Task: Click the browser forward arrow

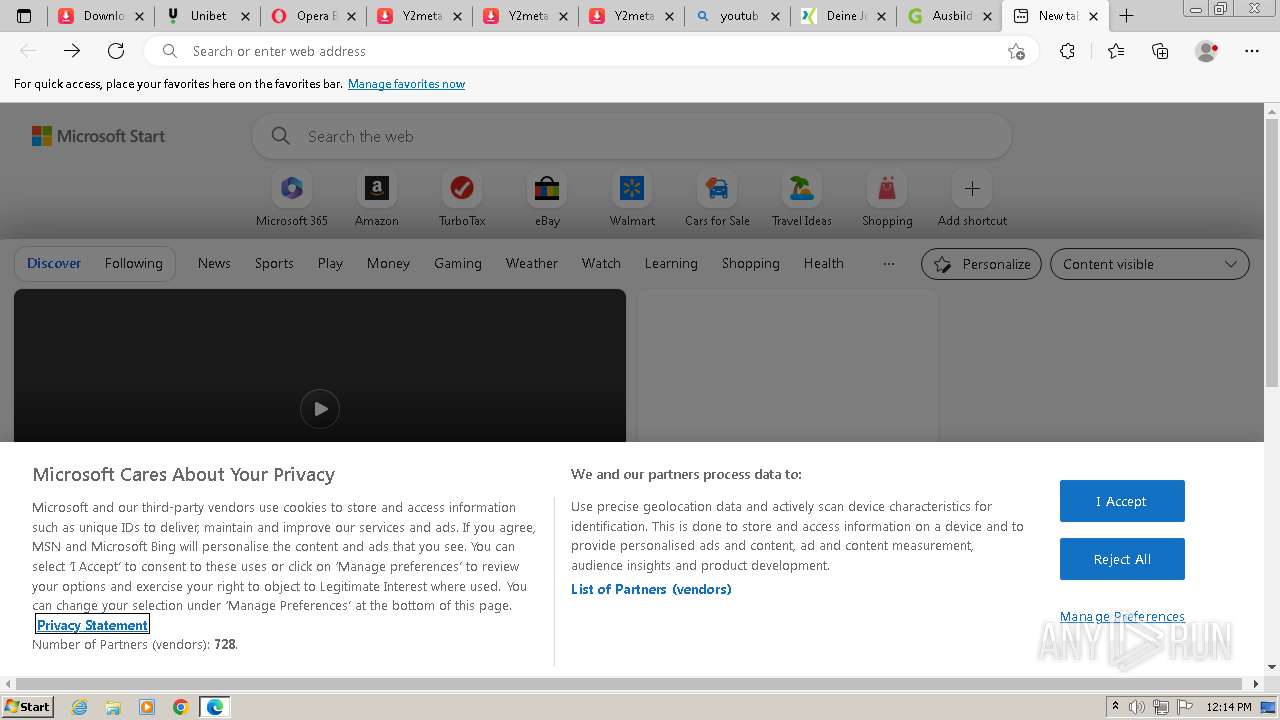Action: tap(72, 51)
